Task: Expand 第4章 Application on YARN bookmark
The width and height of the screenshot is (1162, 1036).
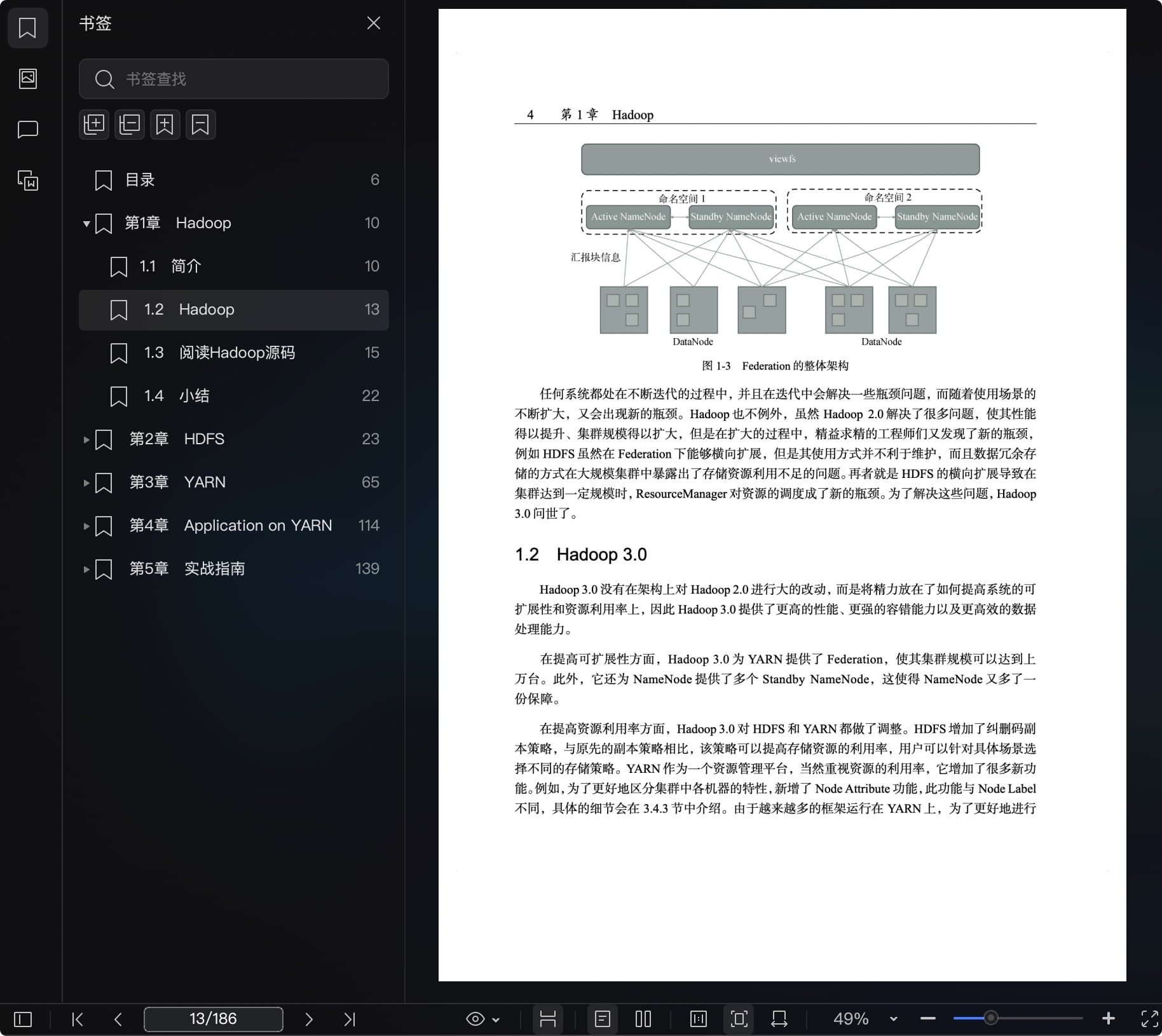Action: (86, 526)
